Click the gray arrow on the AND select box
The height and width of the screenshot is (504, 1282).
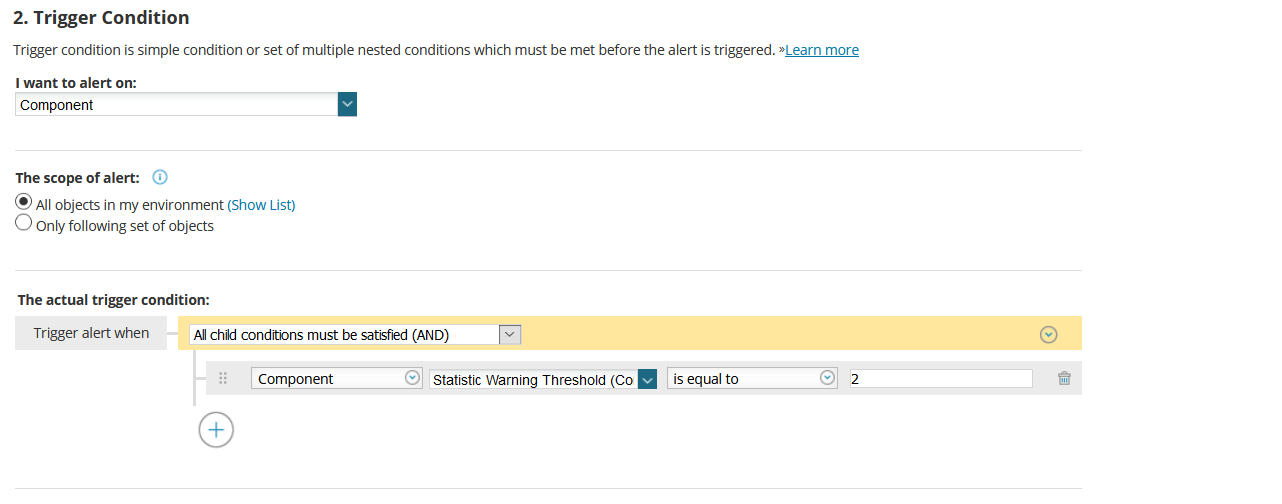(510, 335)
